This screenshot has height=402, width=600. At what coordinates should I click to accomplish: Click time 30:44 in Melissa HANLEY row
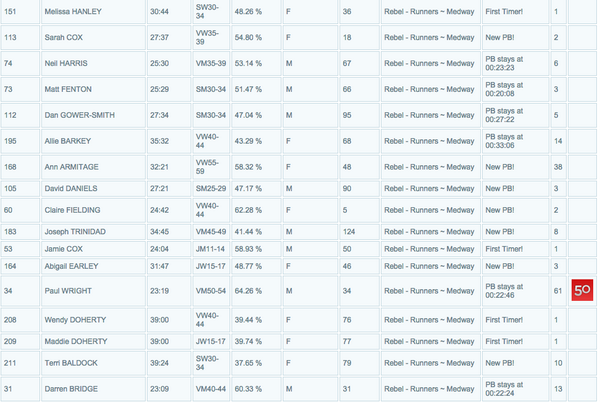click(x=160, y=11)
